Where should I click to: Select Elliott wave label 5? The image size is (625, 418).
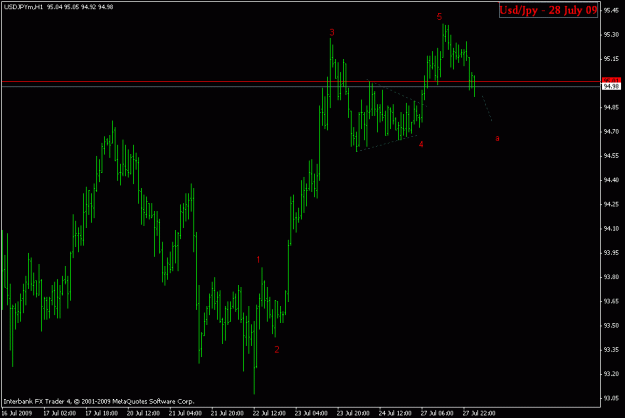tap(439, 17)
